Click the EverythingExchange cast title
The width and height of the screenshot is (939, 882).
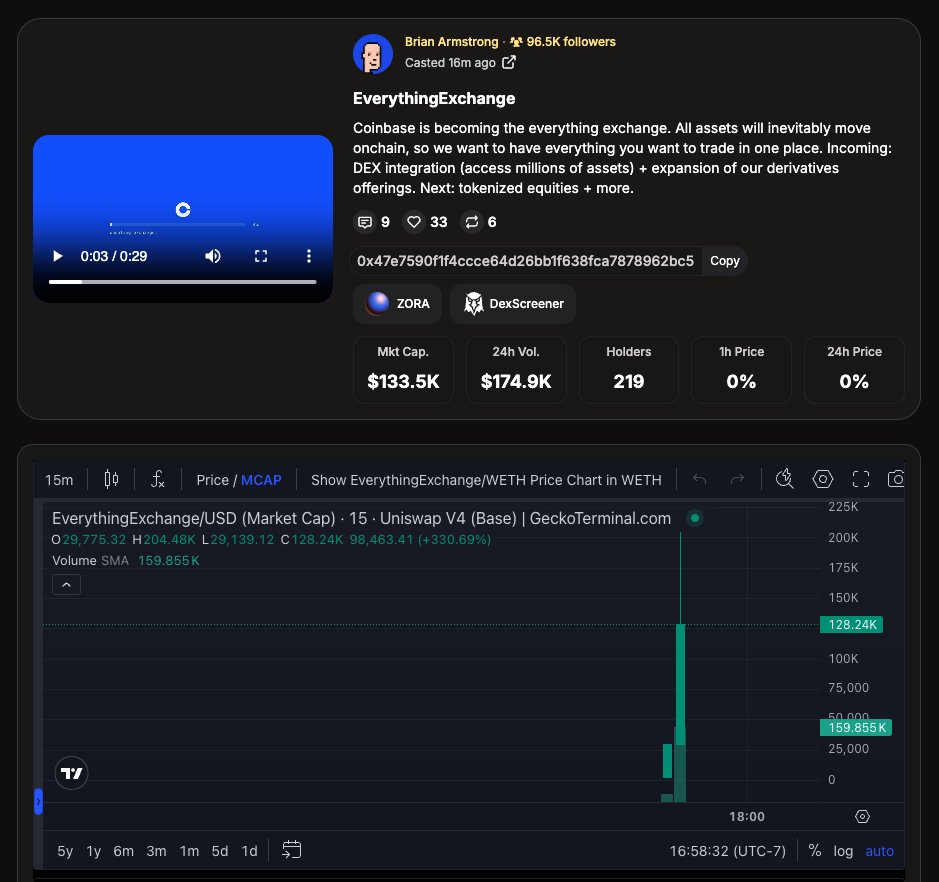434,98
